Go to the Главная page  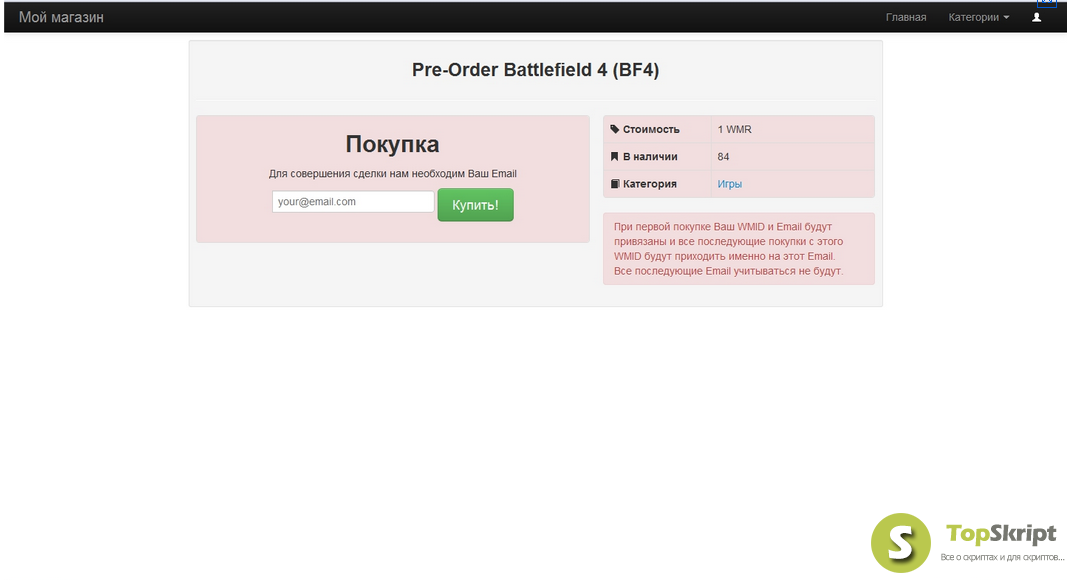[906, 17]
